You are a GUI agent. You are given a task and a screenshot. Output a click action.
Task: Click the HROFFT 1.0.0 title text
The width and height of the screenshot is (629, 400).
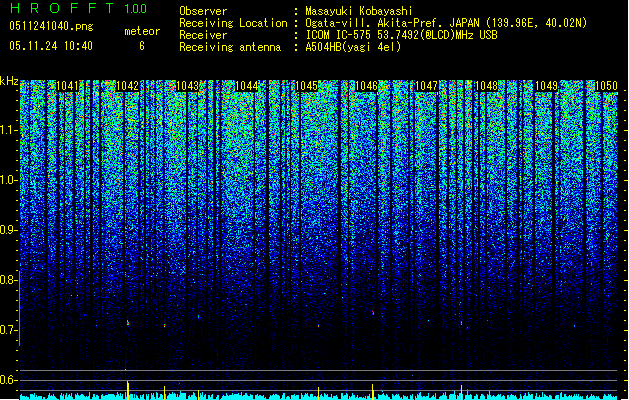point(79,8)
